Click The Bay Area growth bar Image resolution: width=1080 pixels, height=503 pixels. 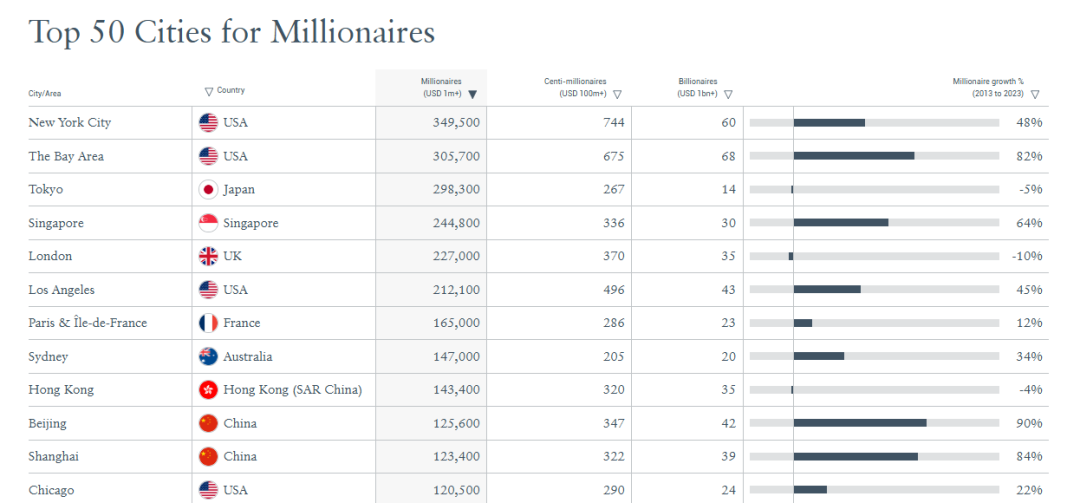pyautogui.click(x=854, y=156)
